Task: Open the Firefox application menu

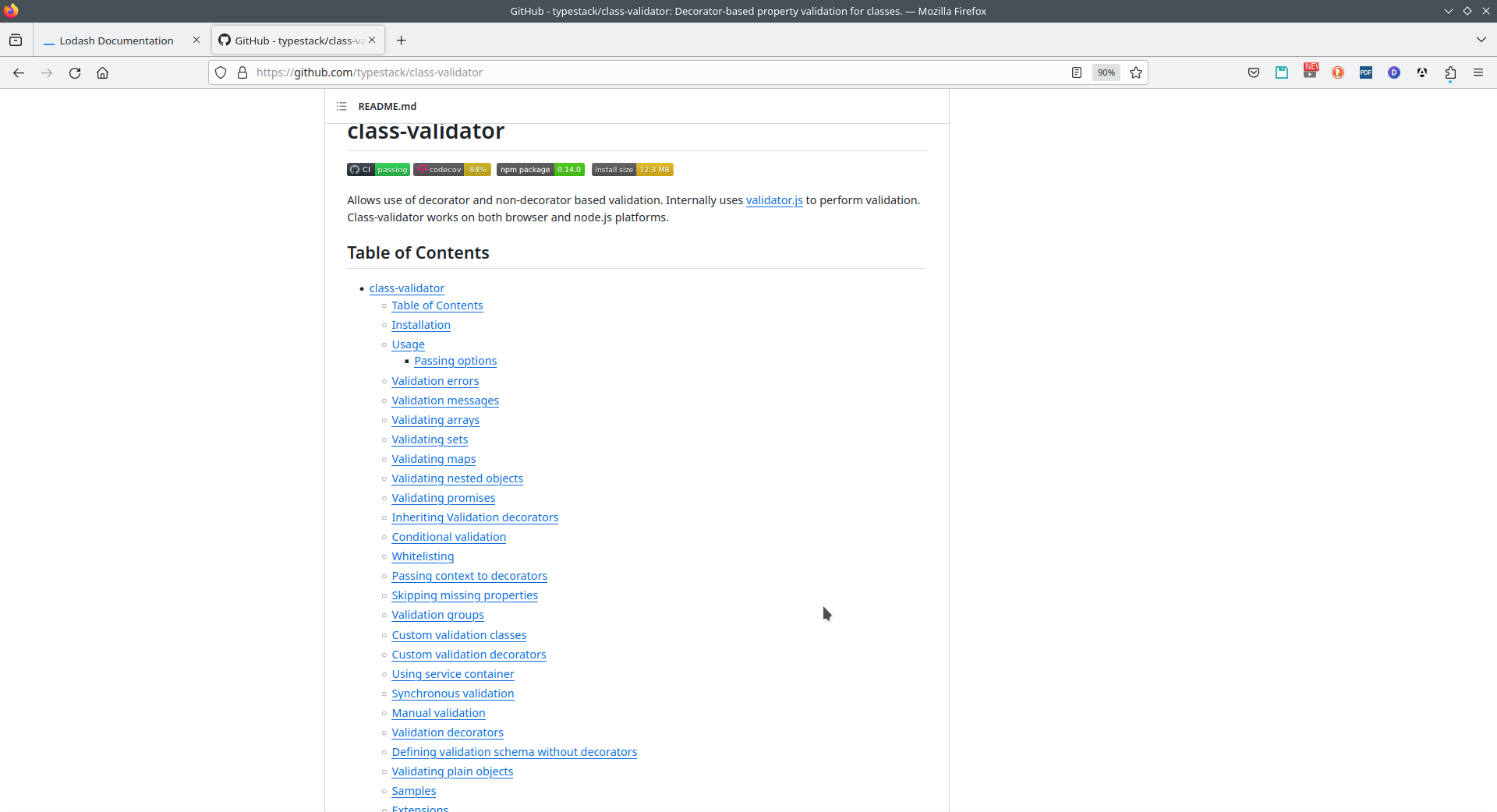Action: 1478,72
